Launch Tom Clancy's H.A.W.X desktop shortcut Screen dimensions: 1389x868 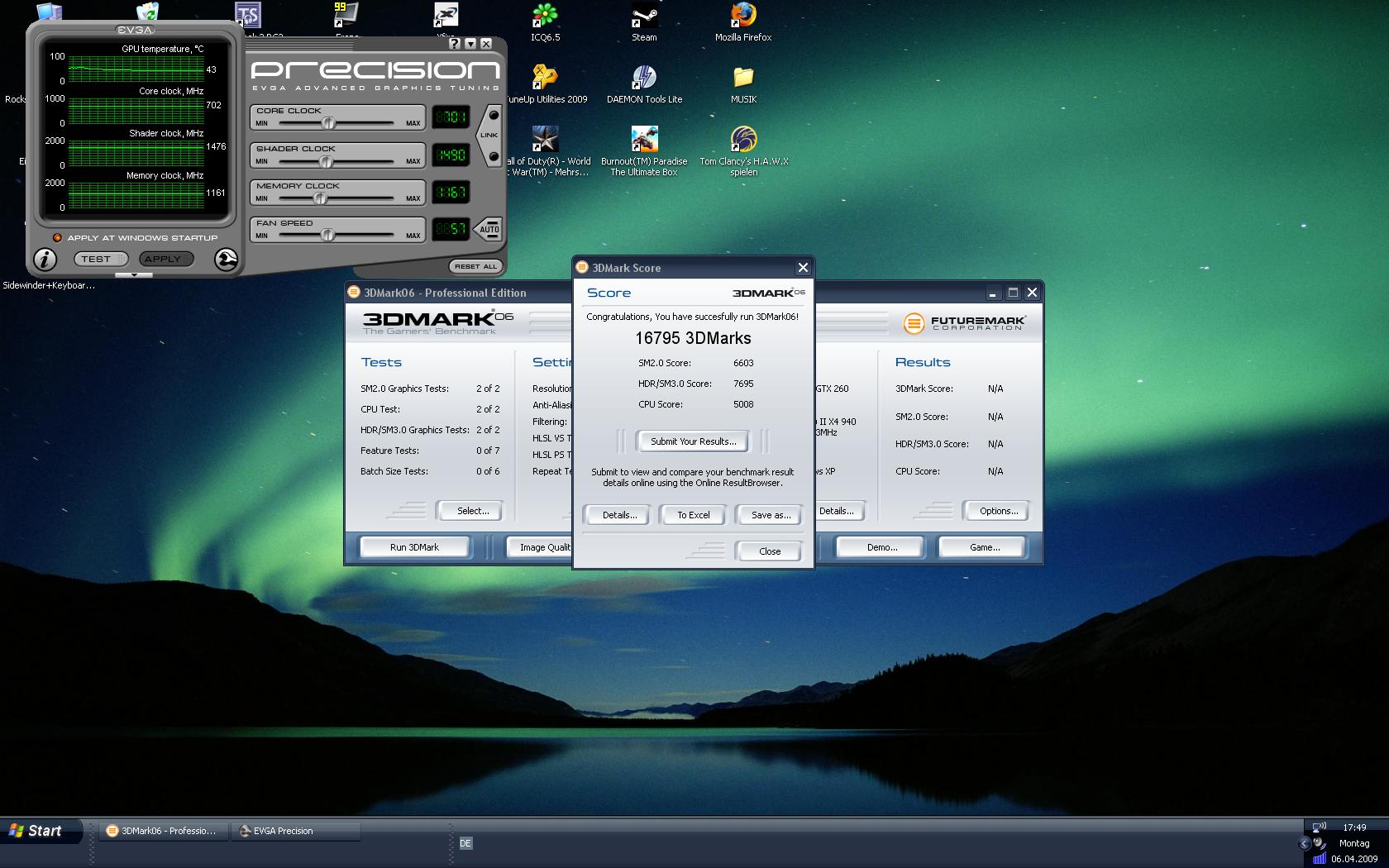pyautogui.click(x=744, y=151)
